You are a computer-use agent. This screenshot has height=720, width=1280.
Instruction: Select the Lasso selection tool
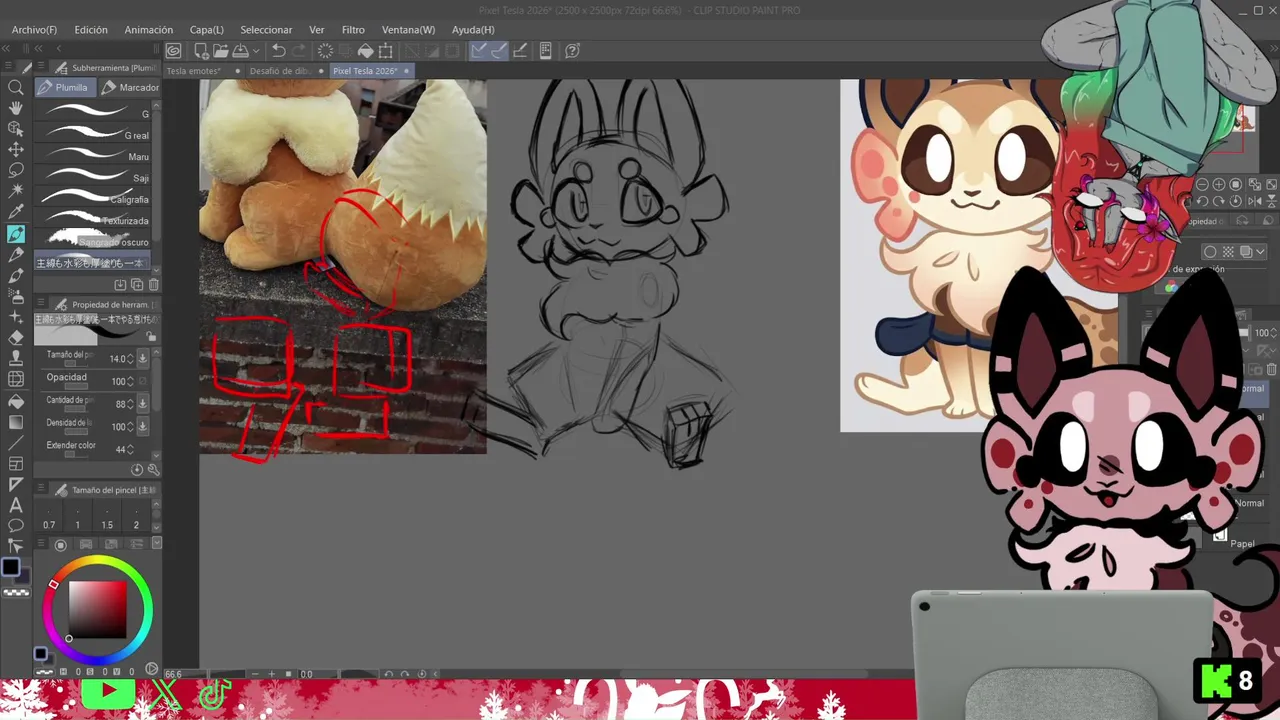tap(16, 171)
